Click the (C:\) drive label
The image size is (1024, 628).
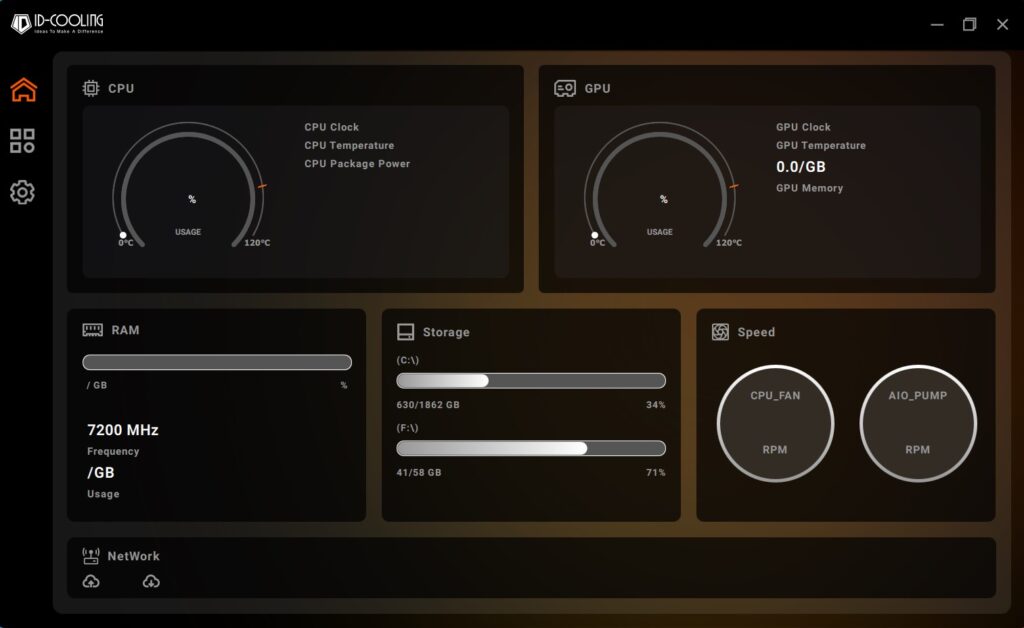[408, 360]
